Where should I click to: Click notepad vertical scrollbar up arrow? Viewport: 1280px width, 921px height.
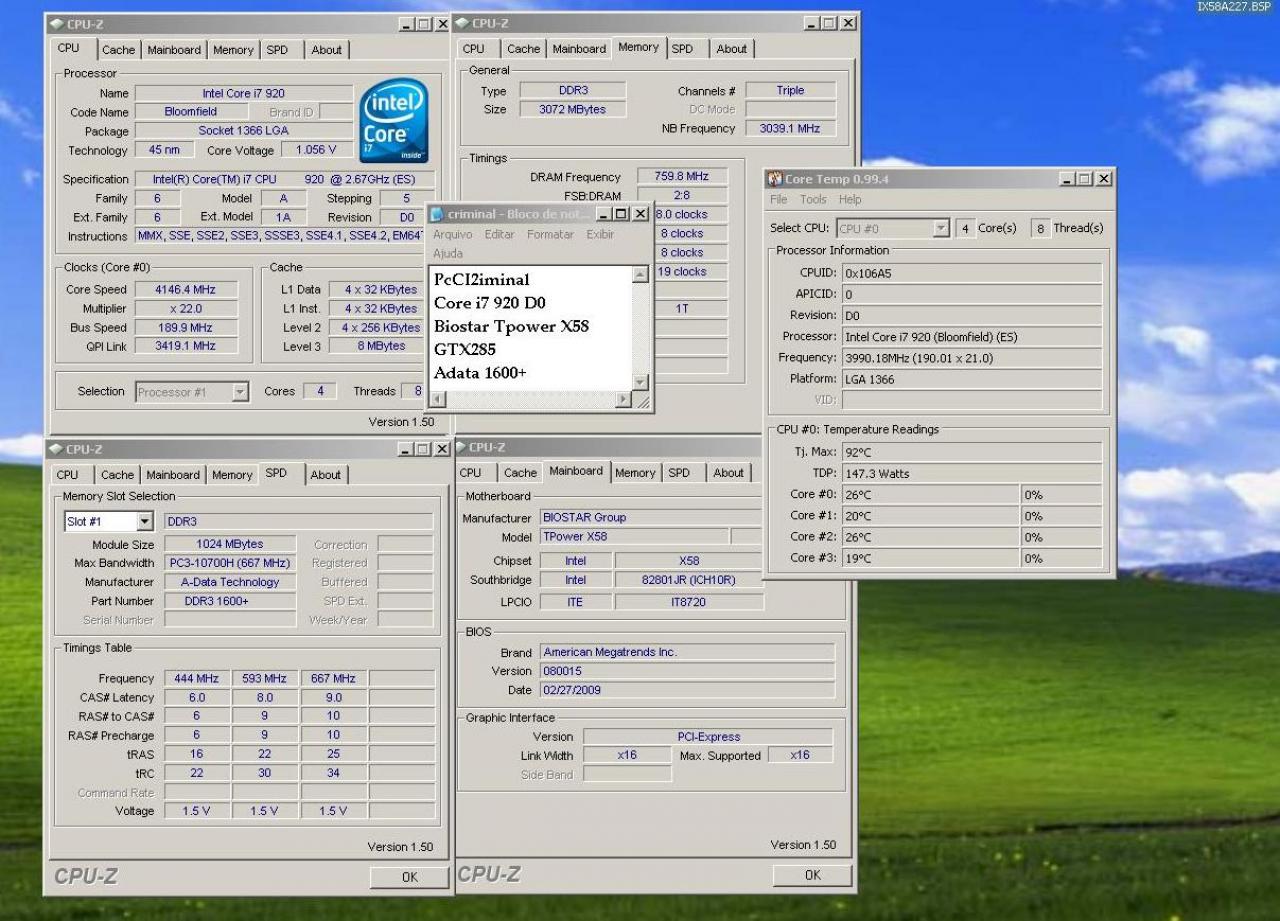coord(641,275)
